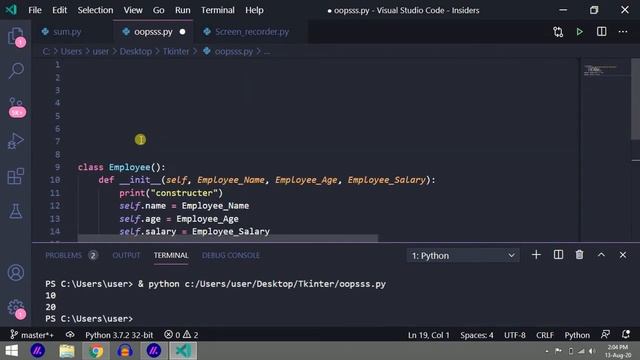
Task: Open the 1: Python terminal dropdown
Action: 463,256
